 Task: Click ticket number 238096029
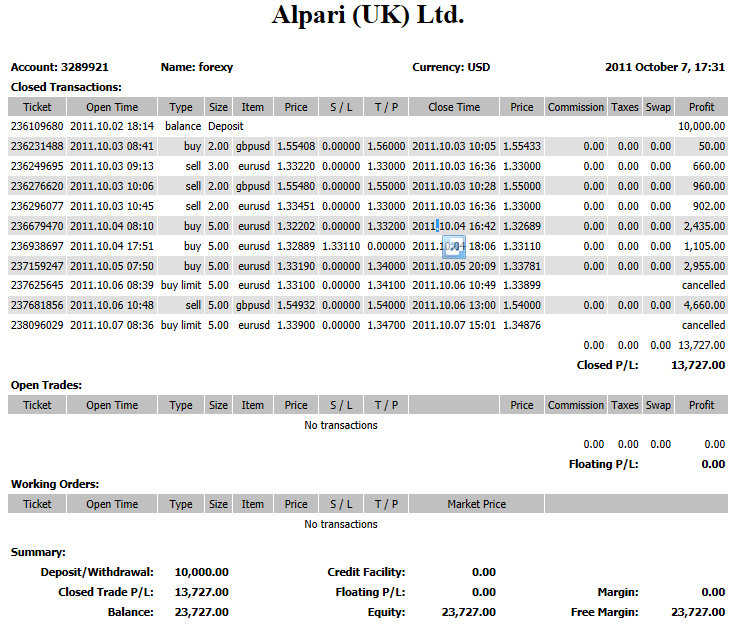[x=37, y=325]
